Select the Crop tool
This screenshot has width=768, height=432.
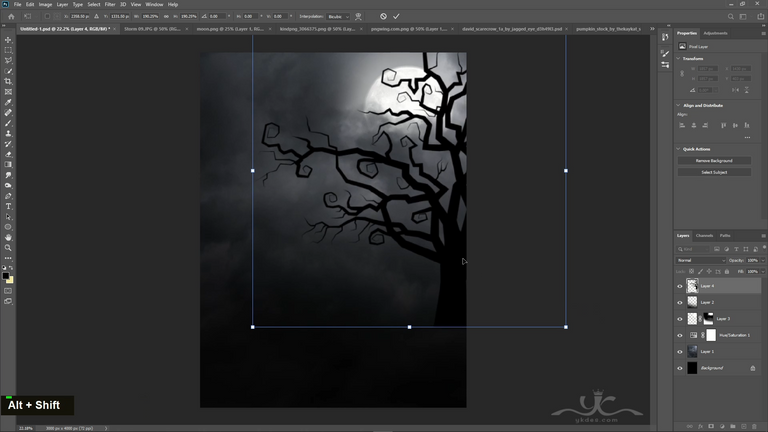coord(8,81)
